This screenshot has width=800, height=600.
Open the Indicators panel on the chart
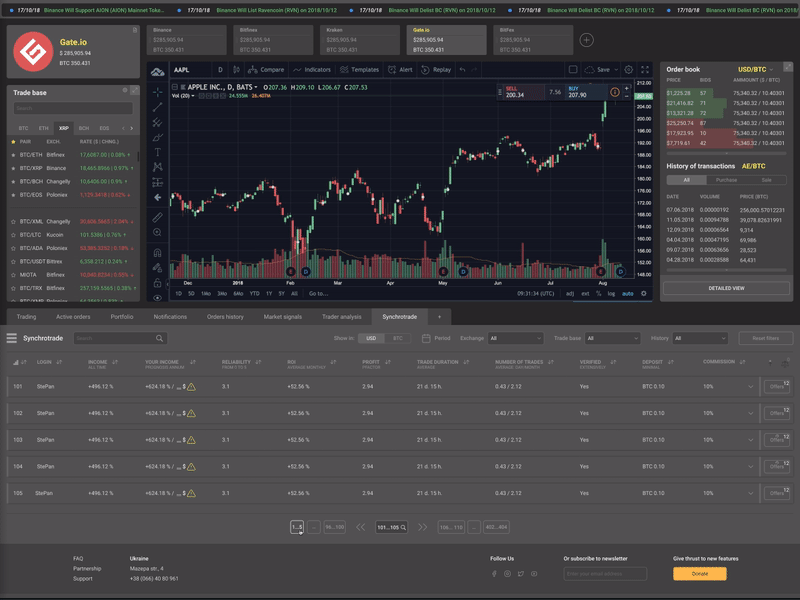click(313, 70)
